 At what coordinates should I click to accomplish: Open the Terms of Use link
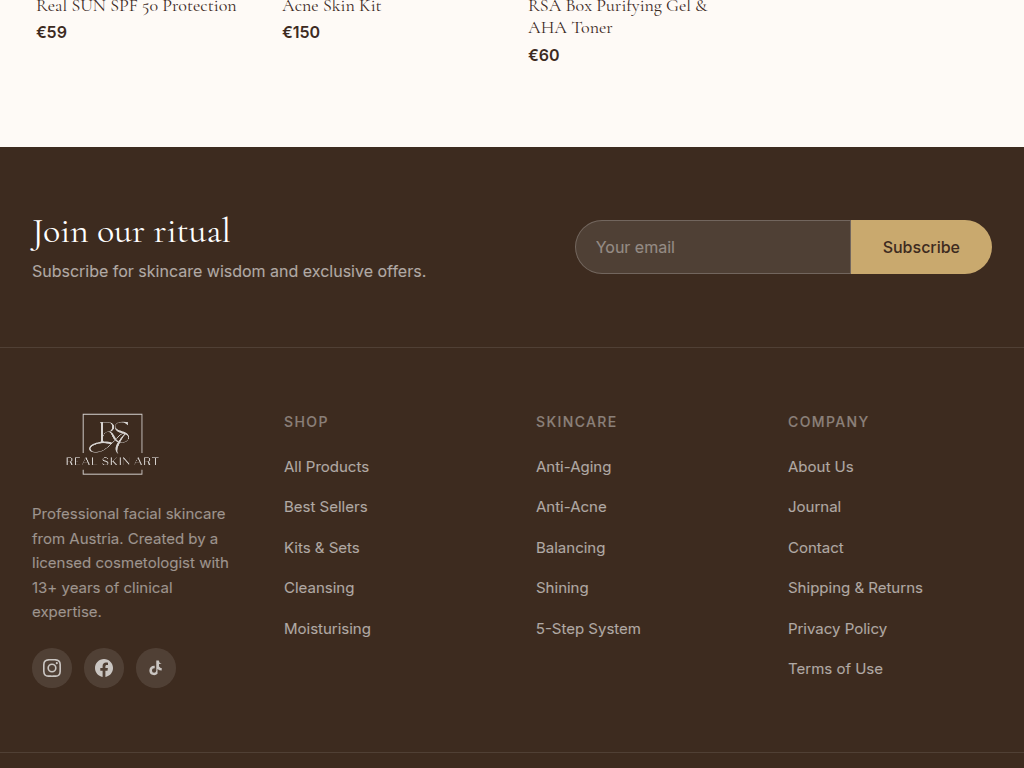coord(835,669)
